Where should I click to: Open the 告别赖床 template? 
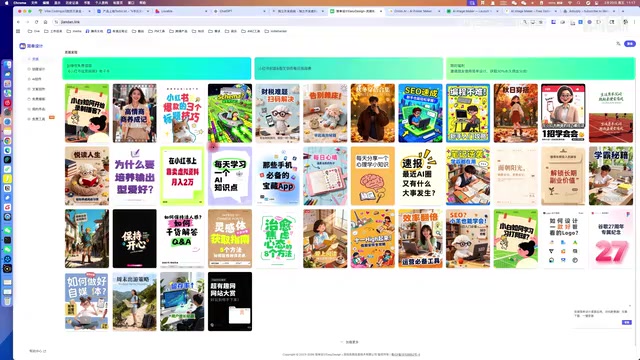click(x=325, y=113)
